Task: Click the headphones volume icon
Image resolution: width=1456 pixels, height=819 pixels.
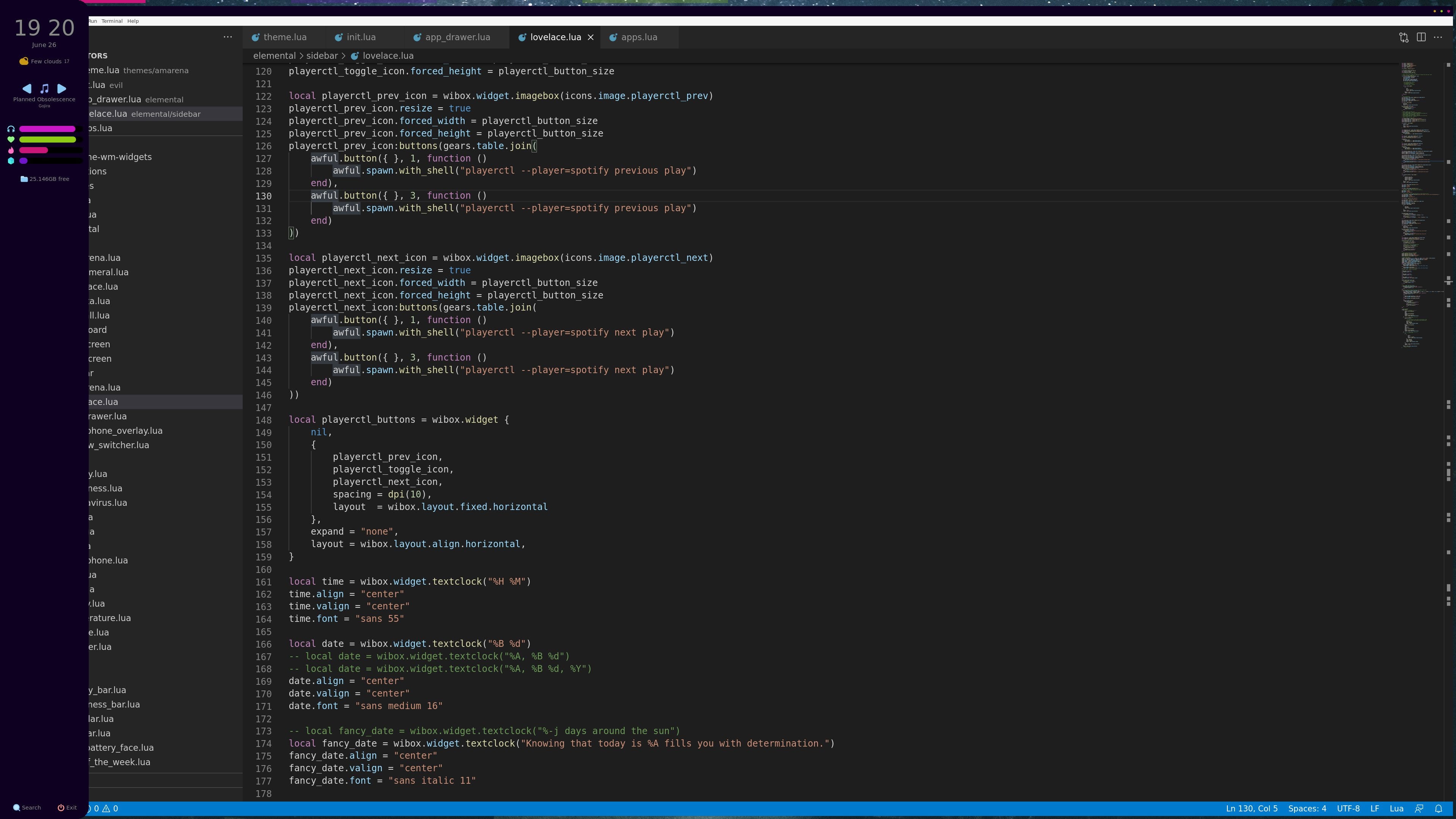Action: click(x=11, y=129)
